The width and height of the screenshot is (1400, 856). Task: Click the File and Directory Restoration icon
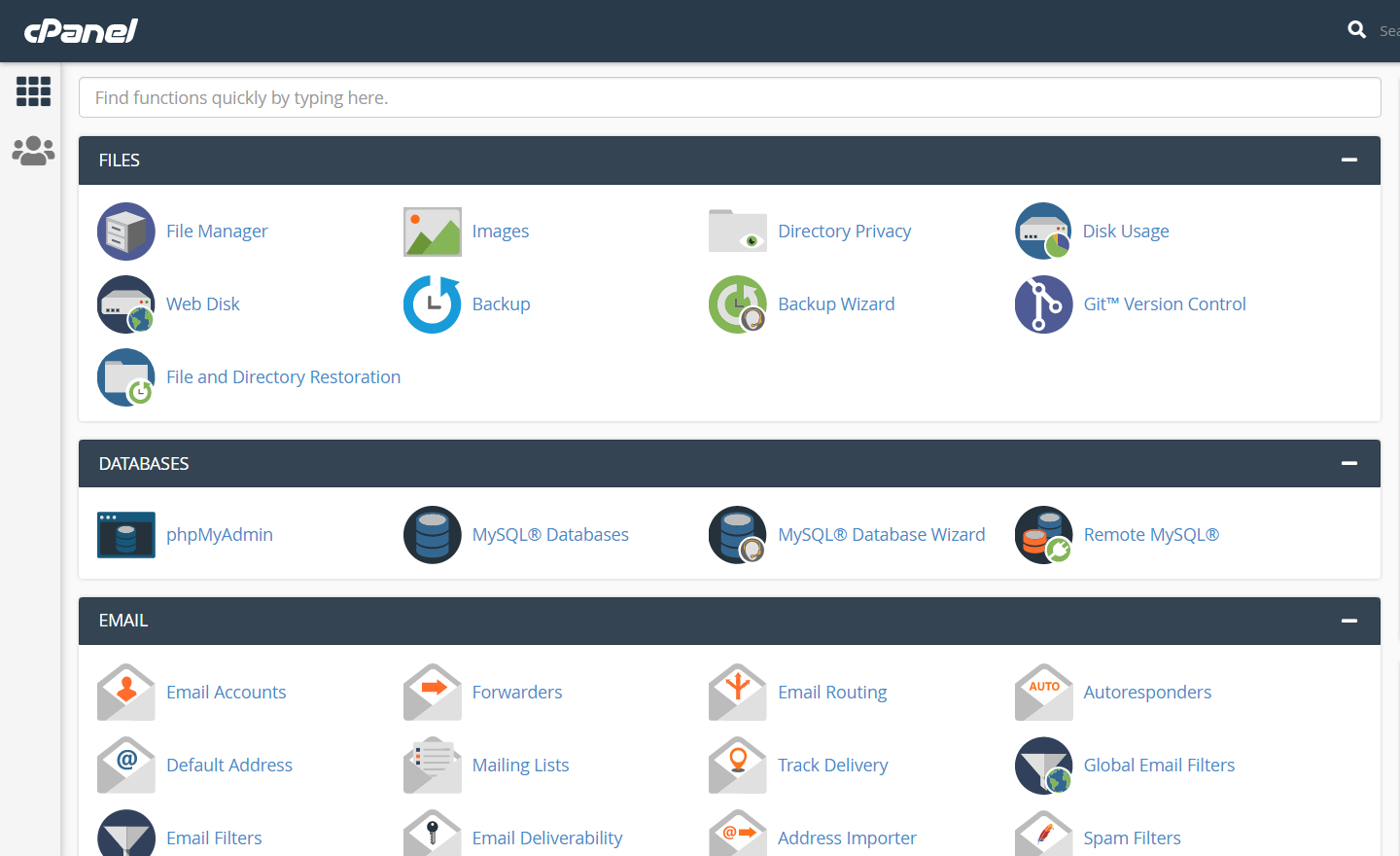[126, 377]
